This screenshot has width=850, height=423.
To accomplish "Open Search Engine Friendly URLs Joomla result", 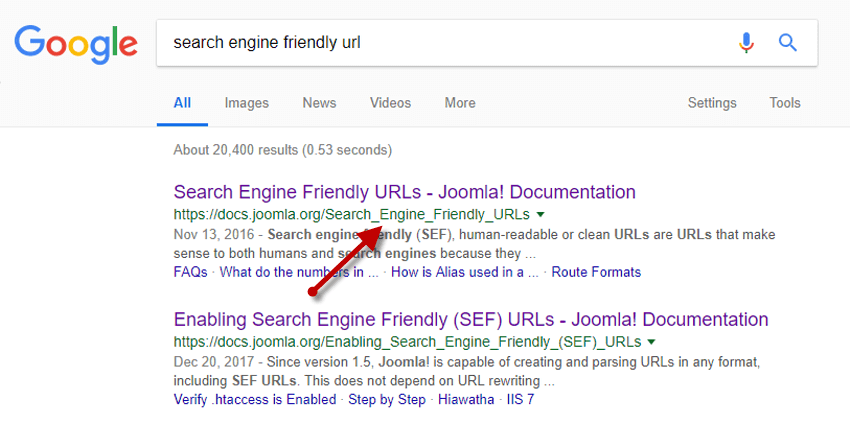I will [404, 192].
